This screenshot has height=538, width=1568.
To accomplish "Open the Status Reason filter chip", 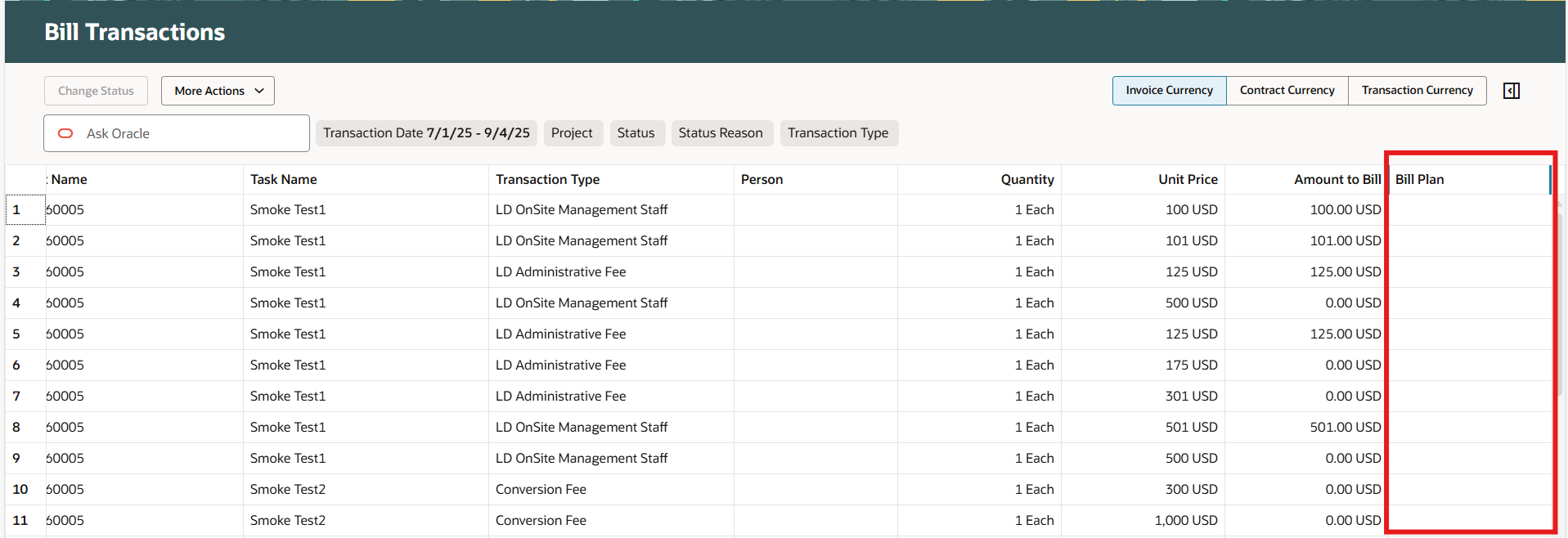I will (x=721, y=133).
